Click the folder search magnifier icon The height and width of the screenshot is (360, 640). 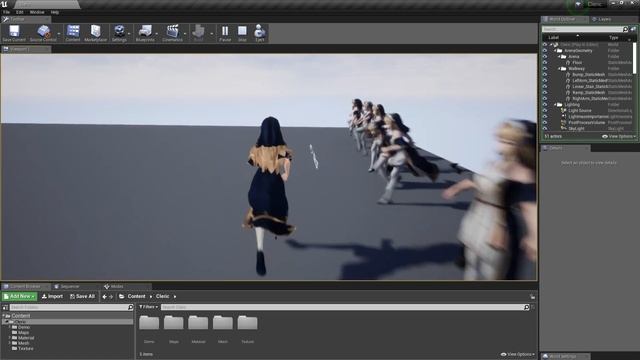tap(130, 307)
